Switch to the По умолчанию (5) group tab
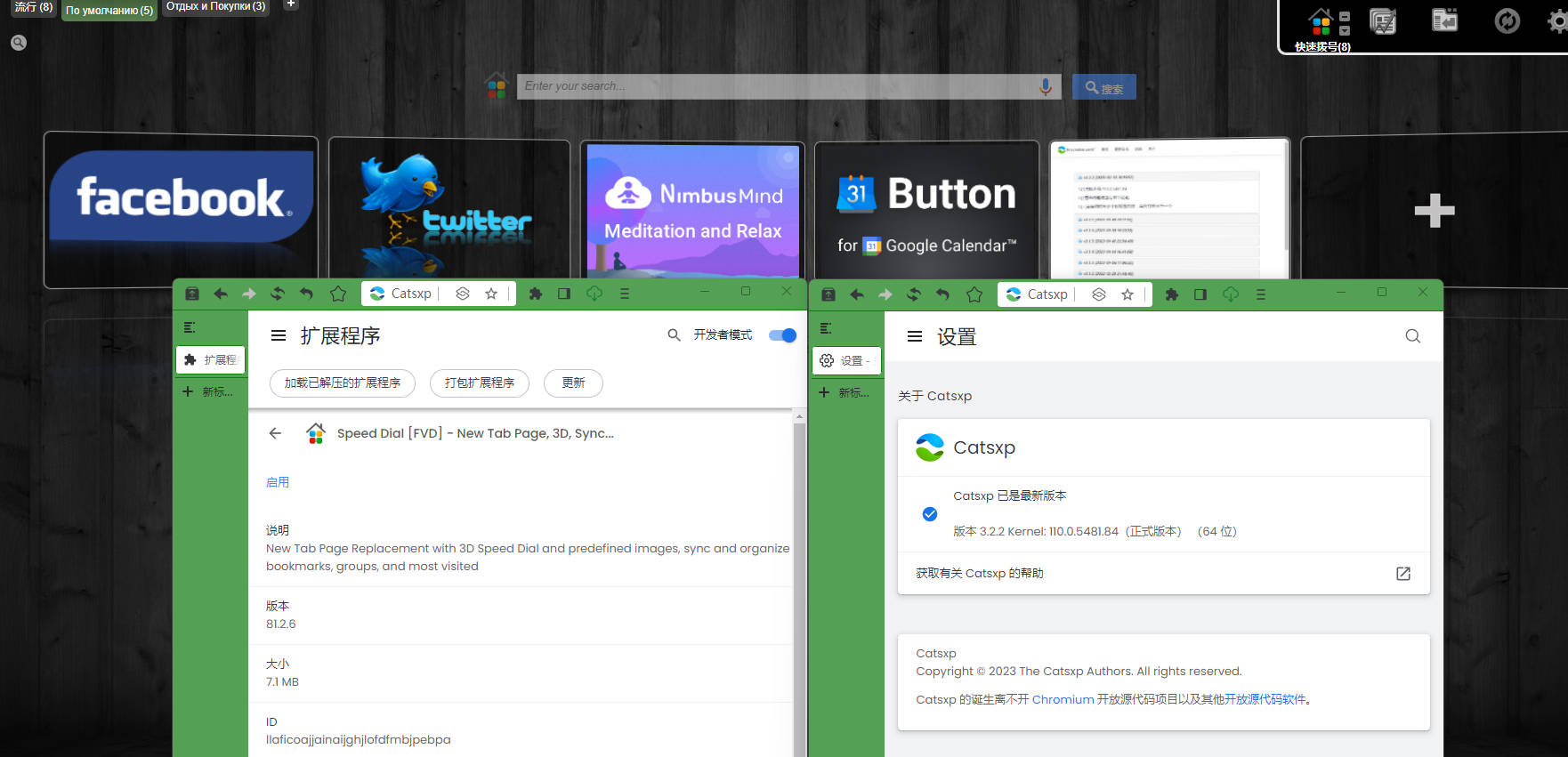Image resolution: width=1568 pixels, height=757 pixels. click(109, 11)
